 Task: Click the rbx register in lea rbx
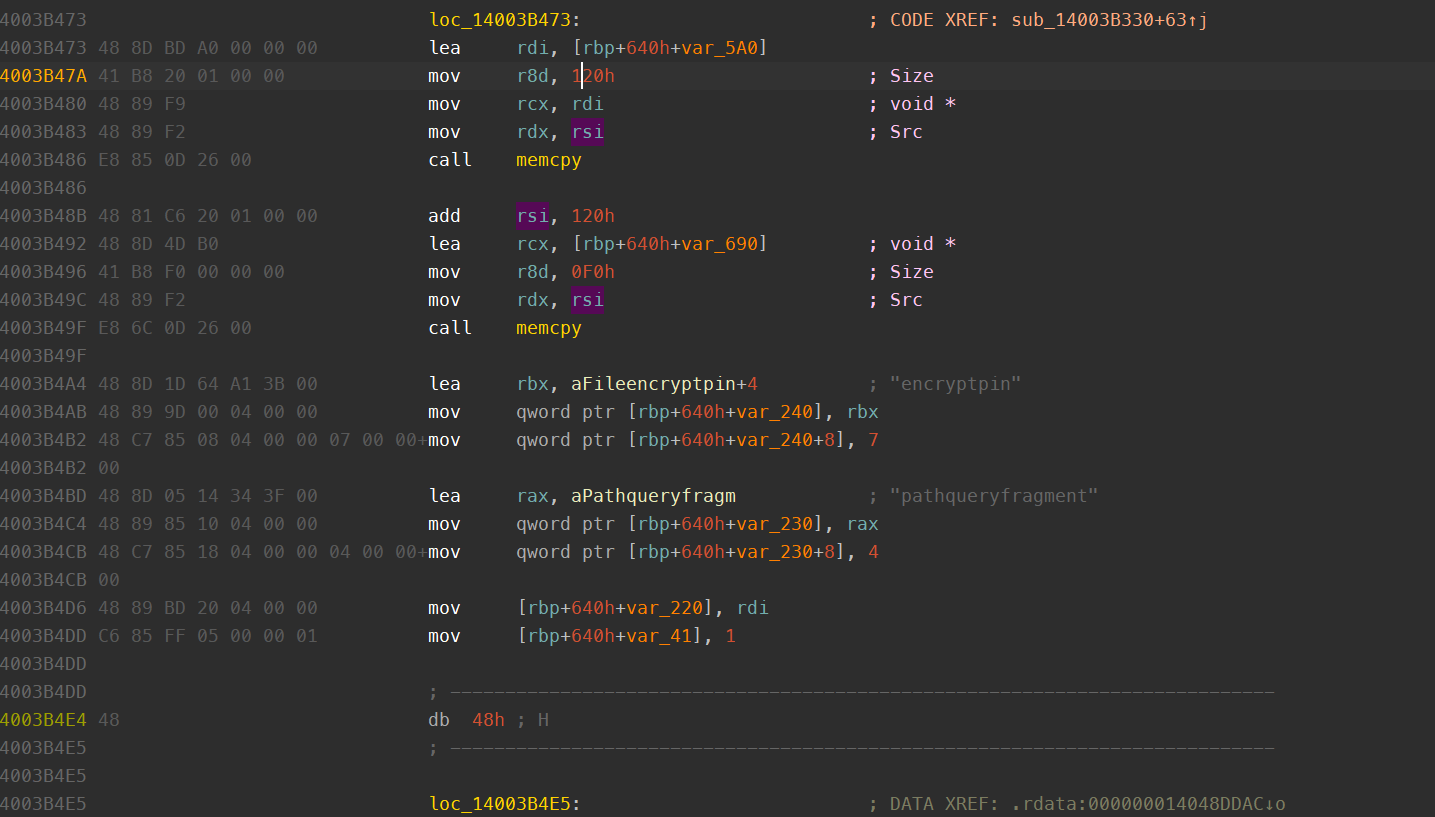tap(532, 384)
